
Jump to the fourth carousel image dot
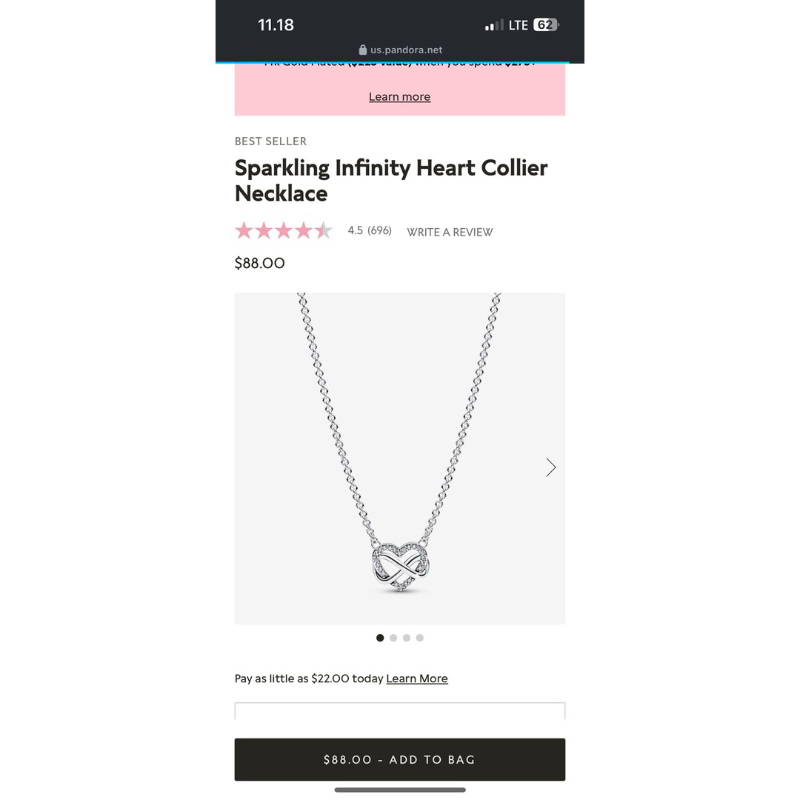(420, 638)
